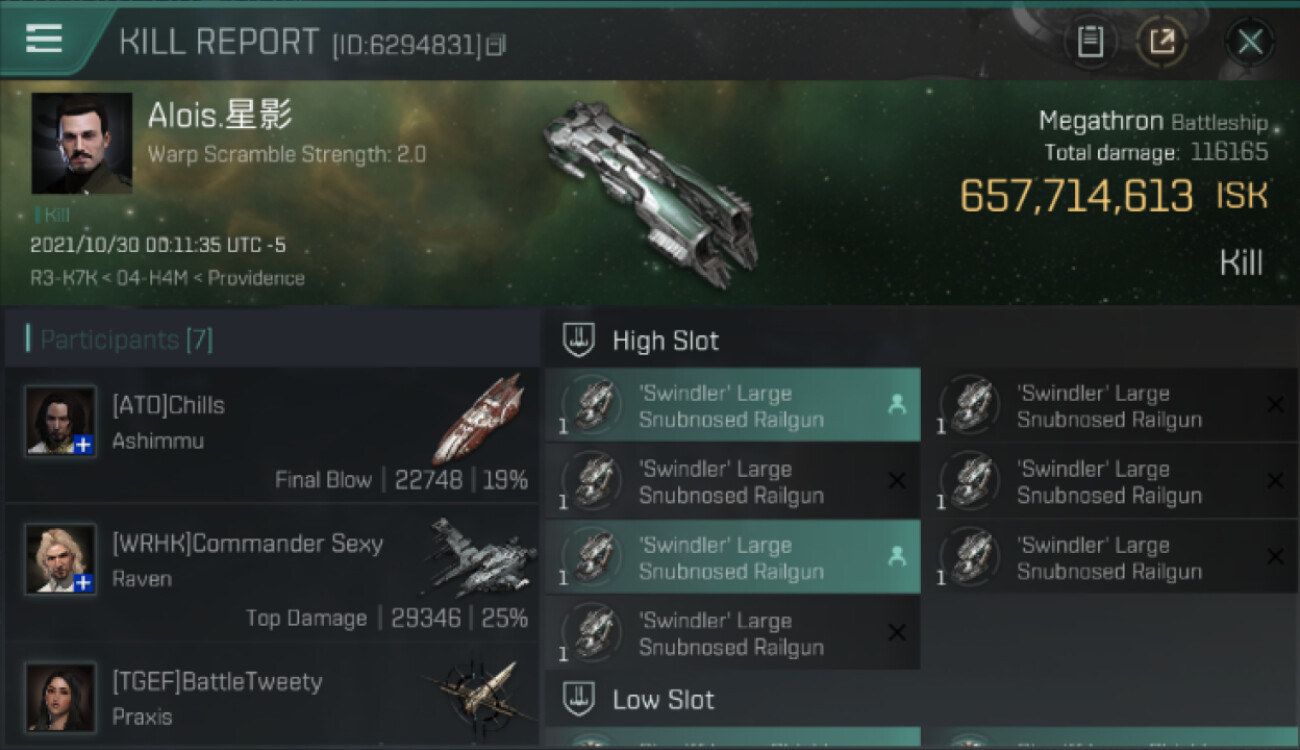Click the share/export kill report icon
Image resolution: width=1300 pixels, height=750 pixels.
tap(1161, 42)
